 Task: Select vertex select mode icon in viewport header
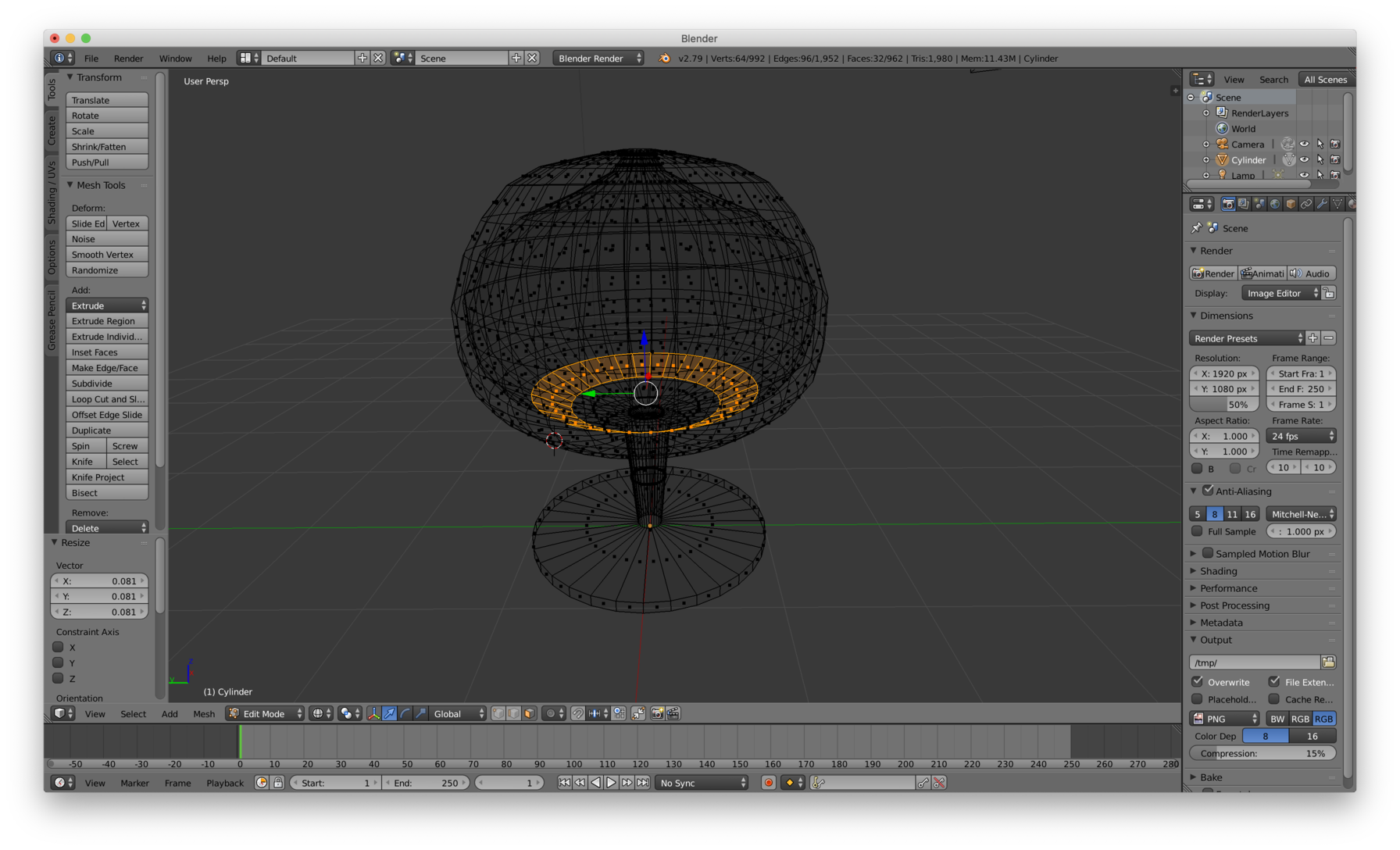tap(498, 713)
